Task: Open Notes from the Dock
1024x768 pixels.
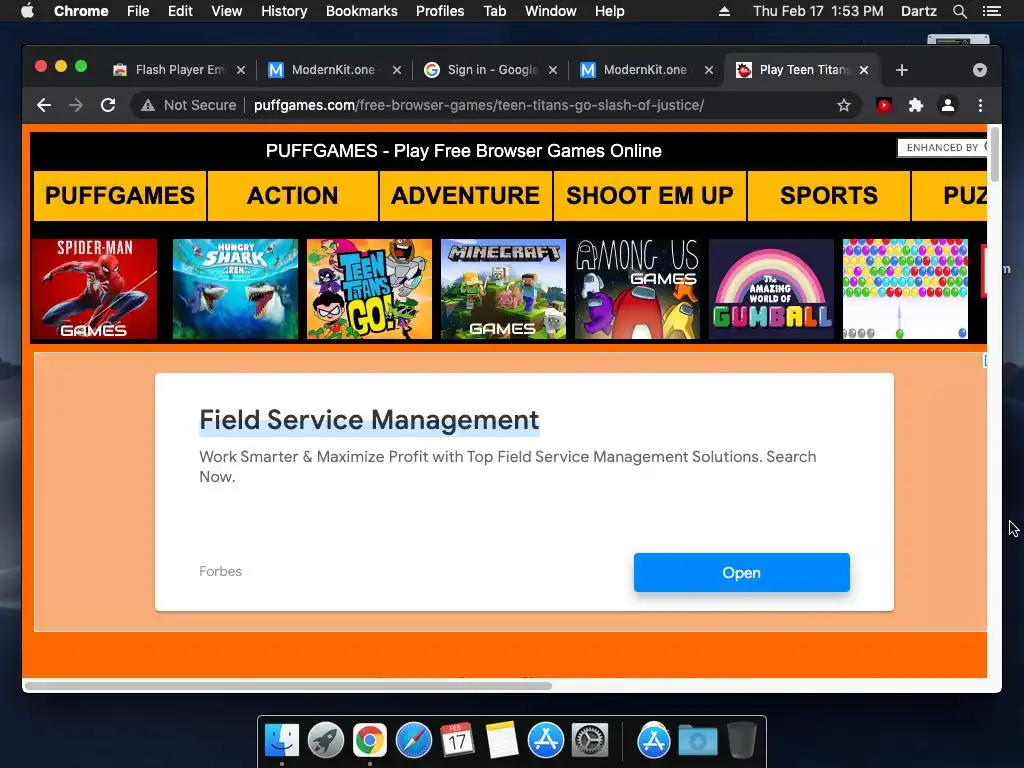Action: pos(502,741)
